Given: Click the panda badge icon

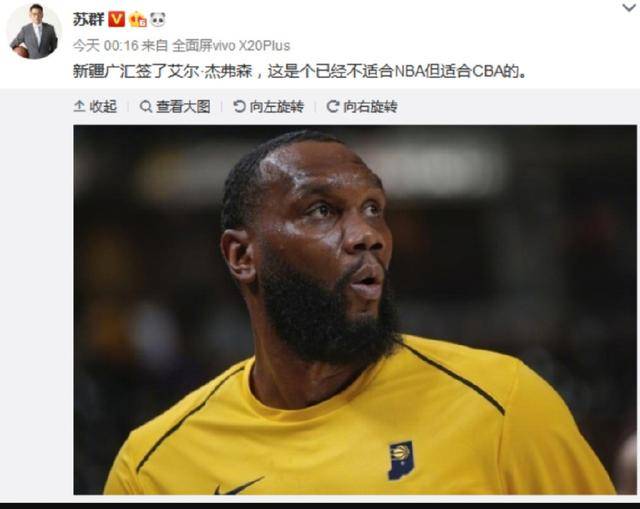Looking at the screenshot, I should pos(158,19).
